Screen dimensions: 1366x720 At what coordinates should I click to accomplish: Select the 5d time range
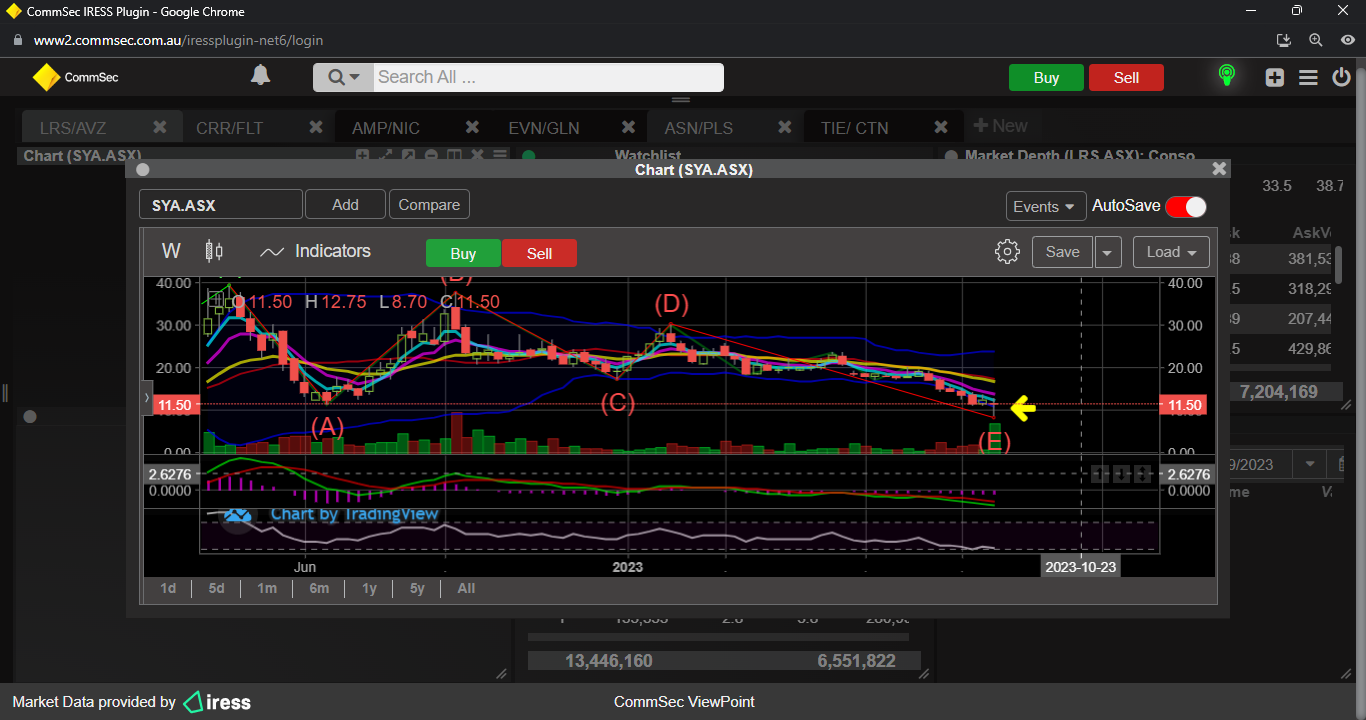tap(216, 588)
